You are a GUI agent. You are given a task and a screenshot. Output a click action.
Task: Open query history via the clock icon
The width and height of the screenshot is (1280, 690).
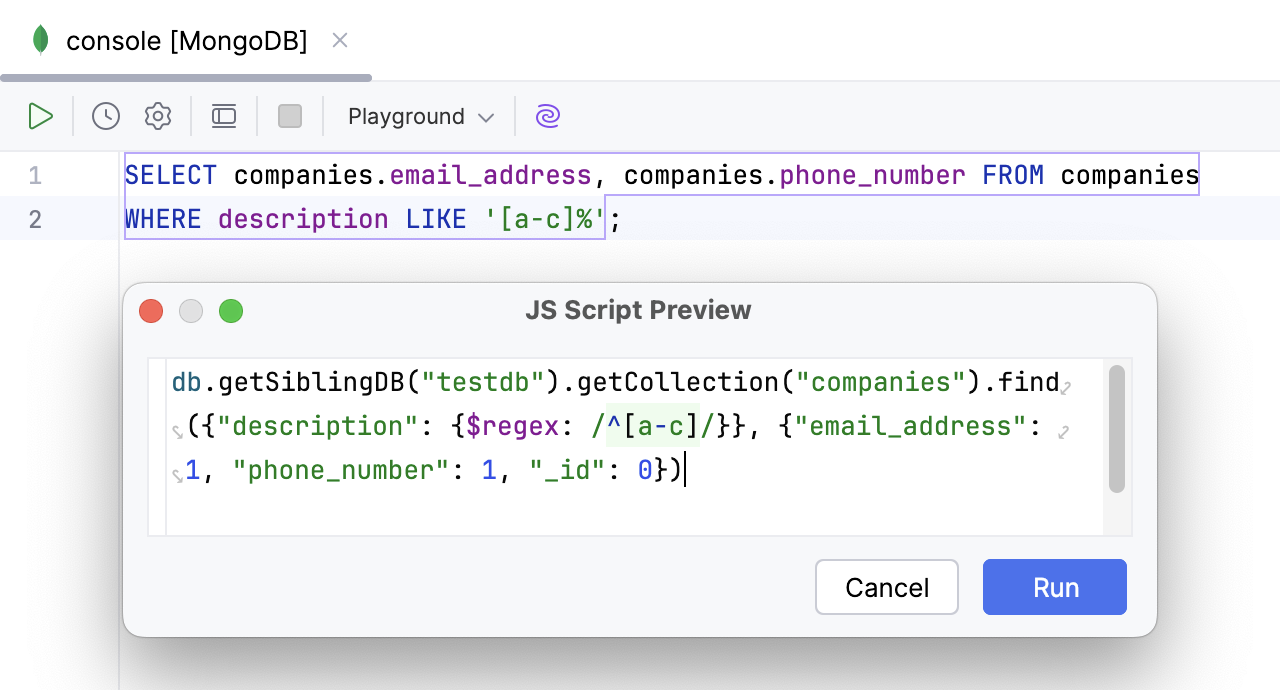coord(105,116)
